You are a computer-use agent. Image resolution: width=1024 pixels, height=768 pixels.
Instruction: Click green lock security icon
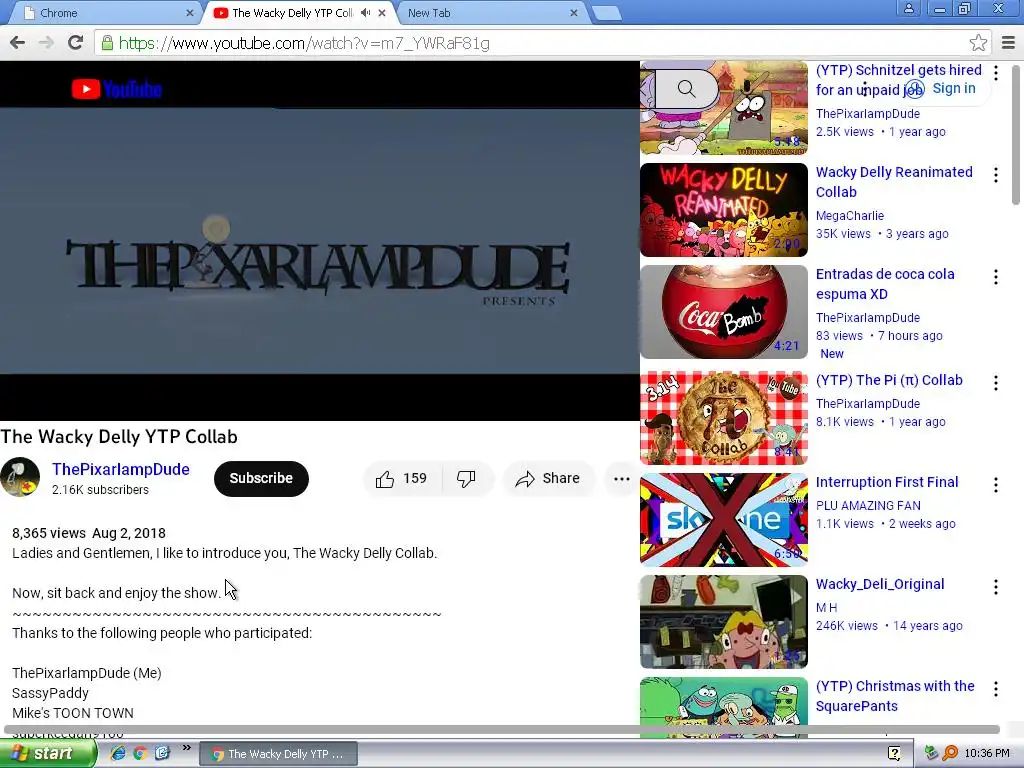106,43
